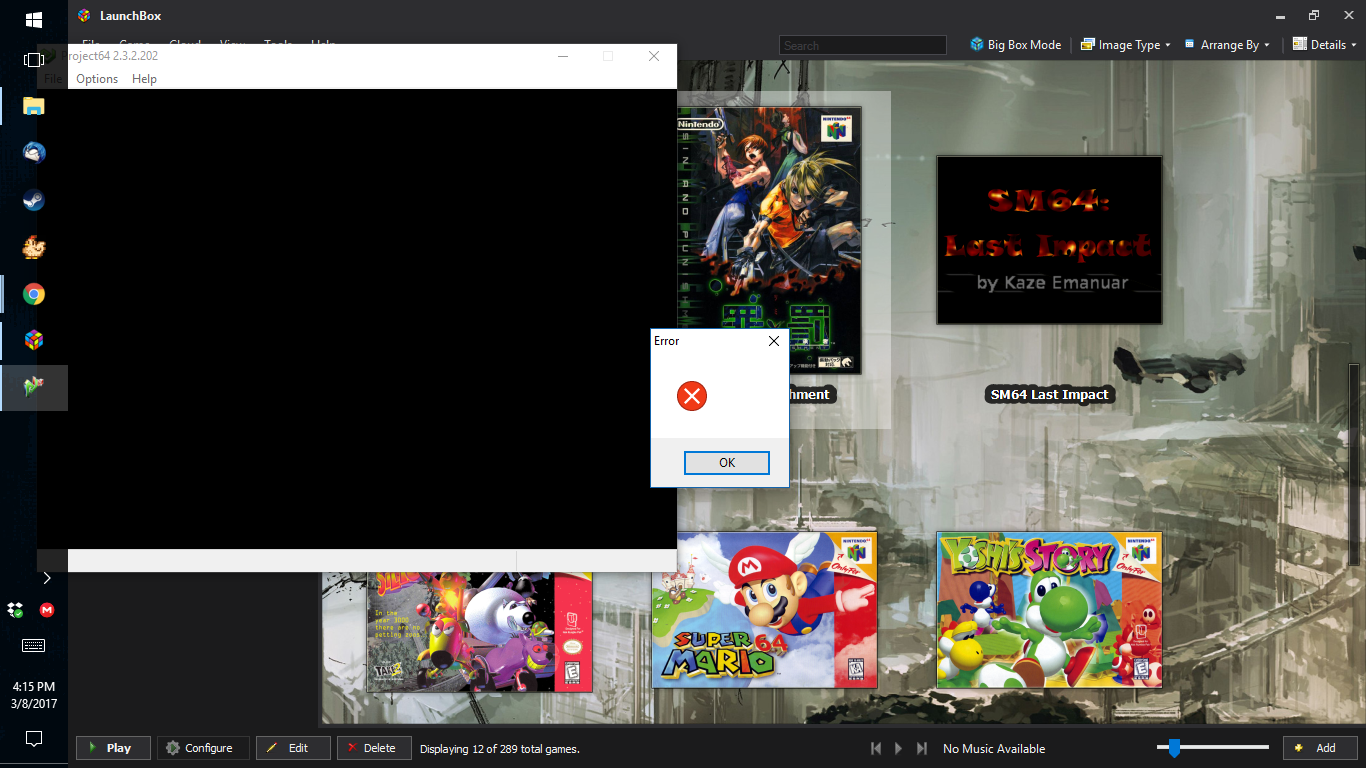Open Project64 Help menu
1366x768 pixels.
click(144, 79)
